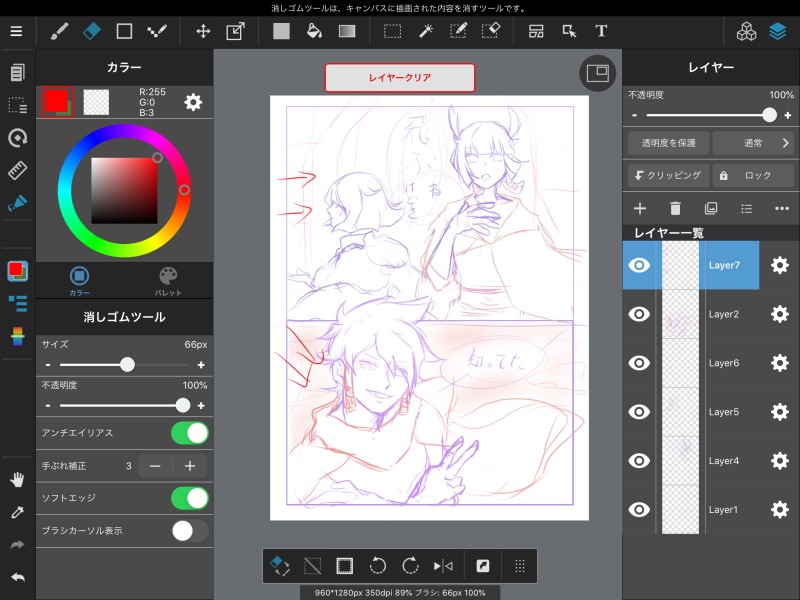
Task: Open the brush list sidebar tab
Action: (17, 304)
